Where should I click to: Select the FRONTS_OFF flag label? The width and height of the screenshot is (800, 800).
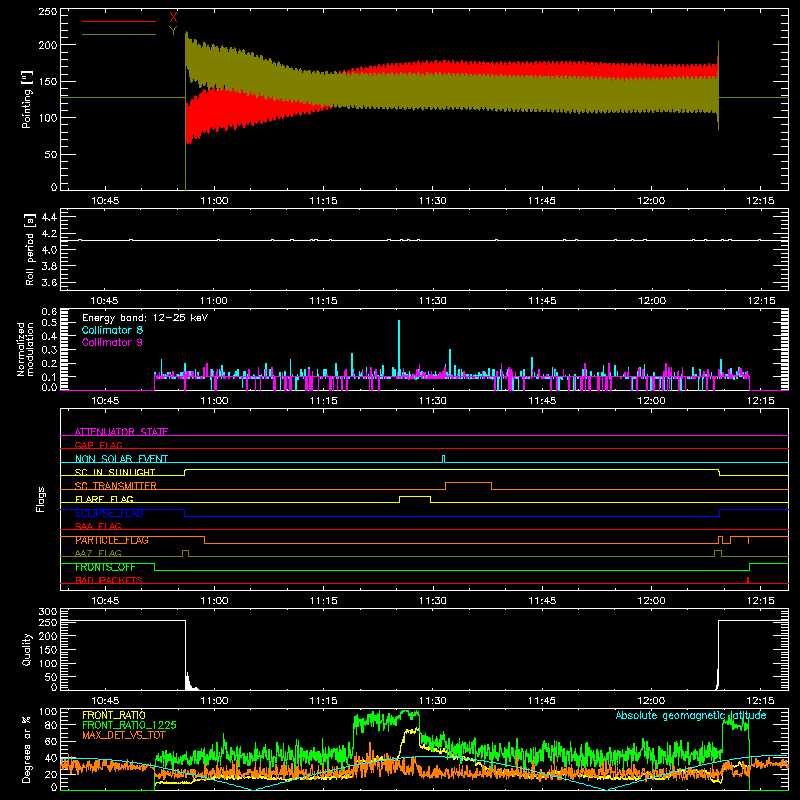click(105, 567)
